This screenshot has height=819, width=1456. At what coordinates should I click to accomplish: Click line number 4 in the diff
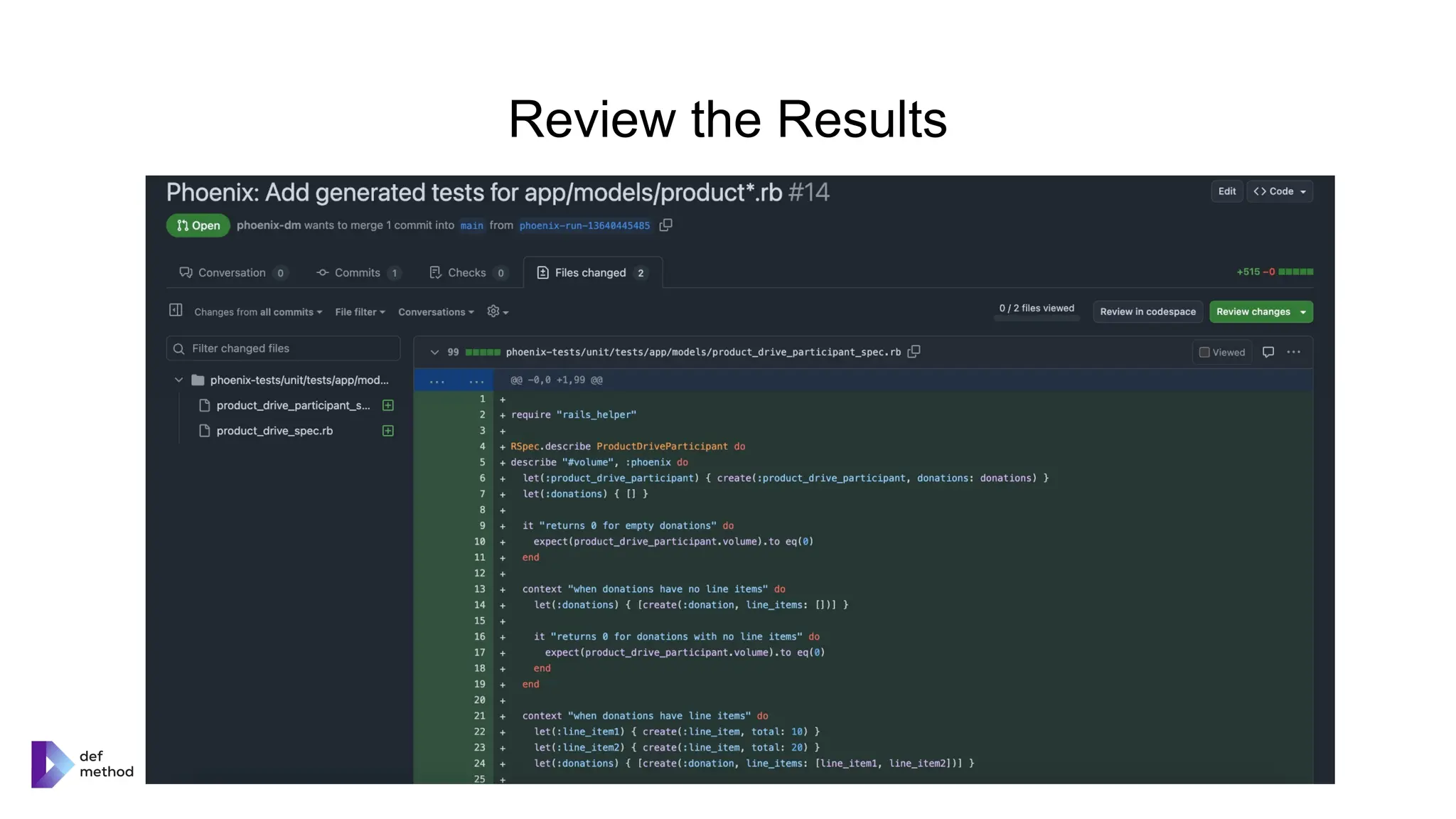[x=483, y=446]
